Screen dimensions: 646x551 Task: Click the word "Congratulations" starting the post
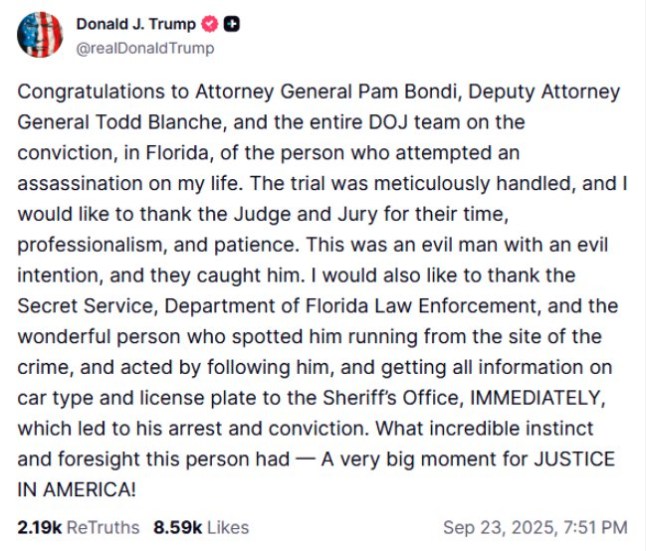click(x=88, y=91)
